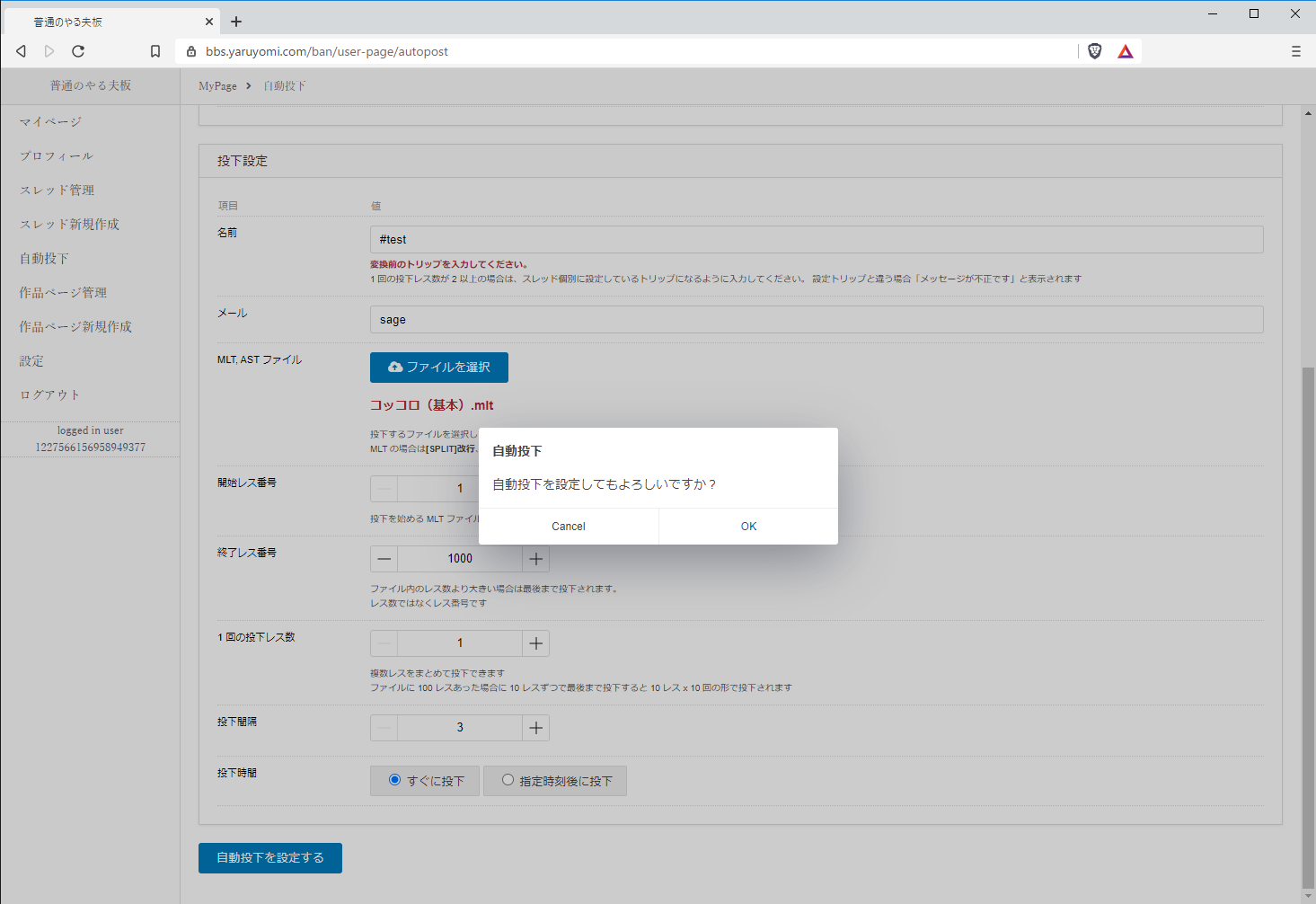Select the すぐに投下 radio option
Screen dimensions: 1316x904
395,780
